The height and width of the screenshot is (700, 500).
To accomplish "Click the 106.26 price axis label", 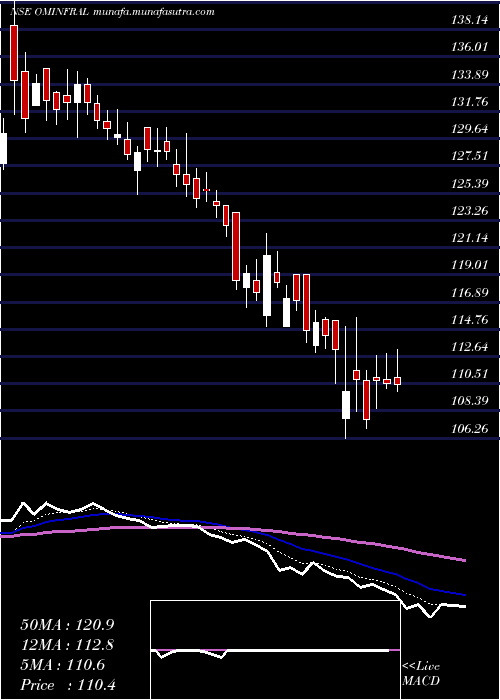I will (469, 429).
